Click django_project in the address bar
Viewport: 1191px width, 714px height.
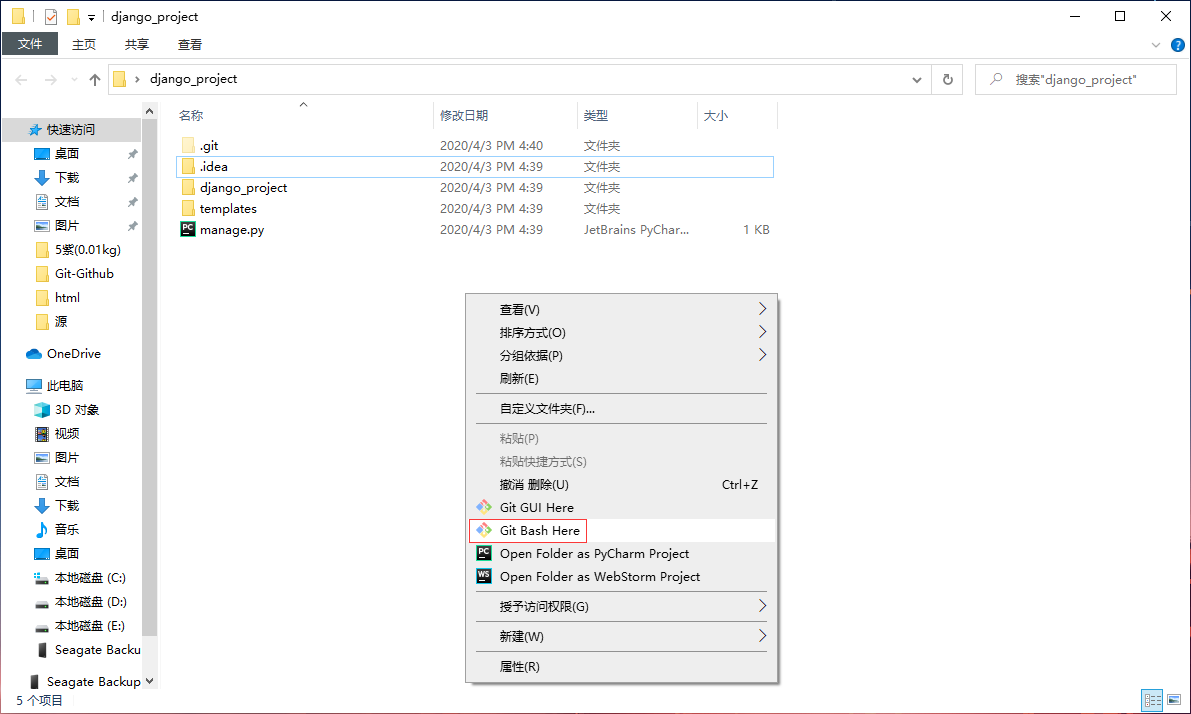point(194,79)
